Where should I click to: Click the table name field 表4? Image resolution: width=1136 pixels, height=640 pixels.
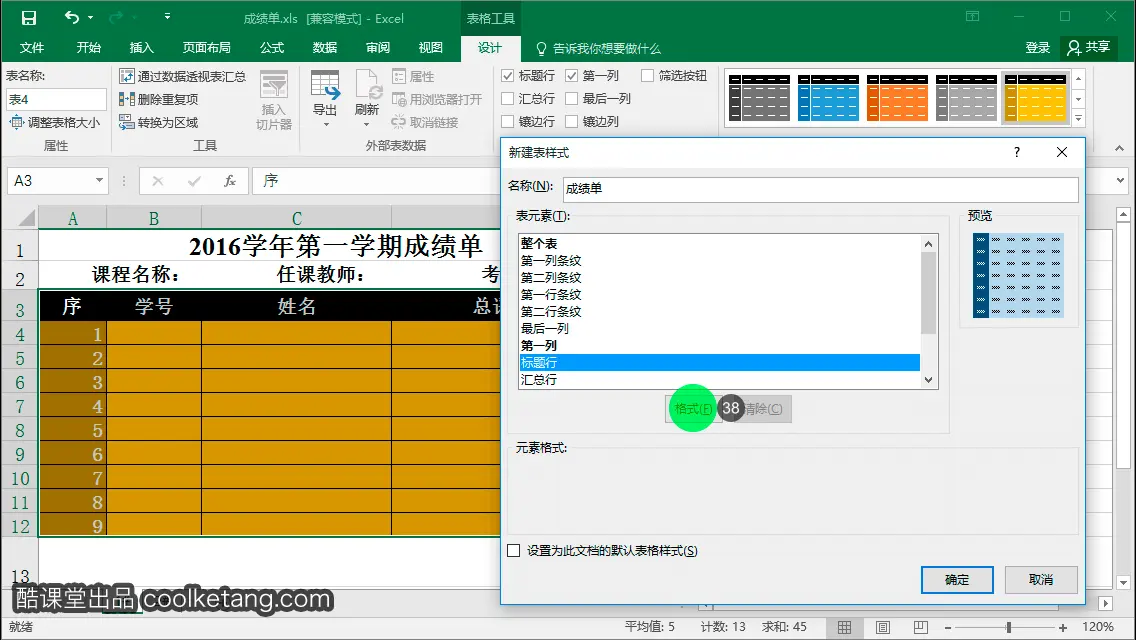coord(57,99)
